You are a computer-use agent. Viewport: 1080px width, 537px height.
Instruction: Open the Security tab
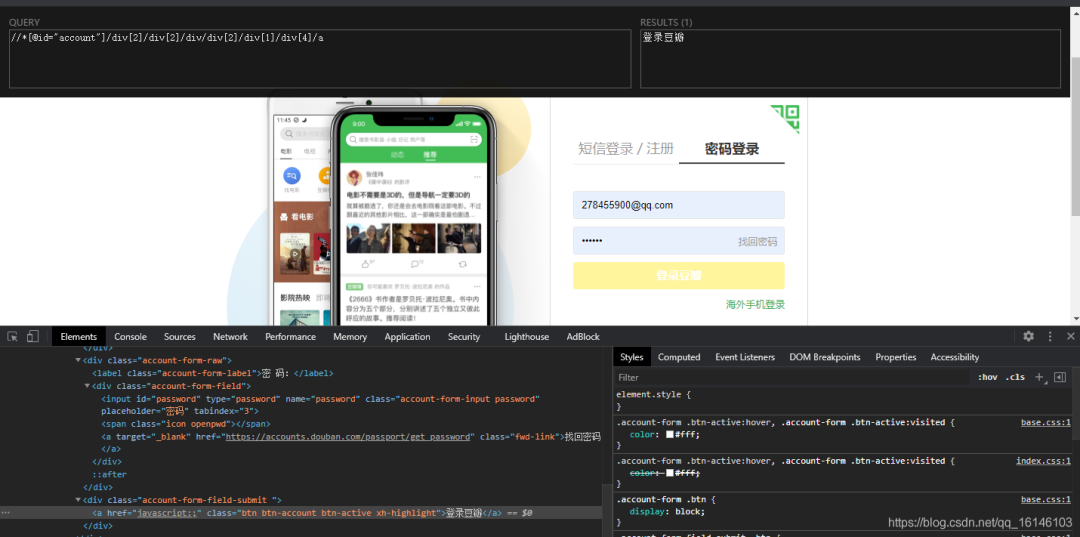click(x=464, y=337)
